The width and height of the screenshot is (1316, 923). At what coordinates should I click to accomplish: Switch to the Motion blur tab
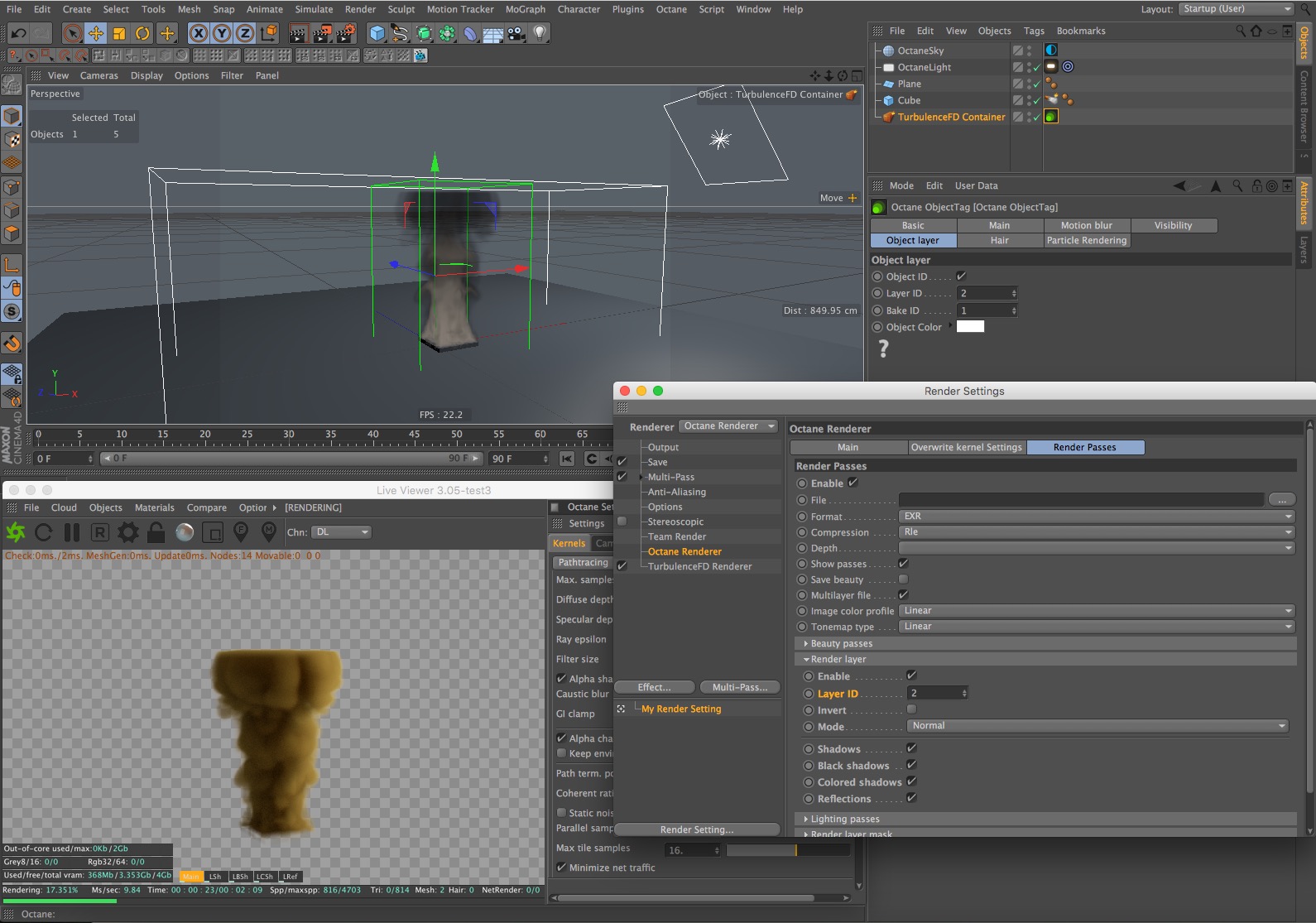[x=1086, y=225]
